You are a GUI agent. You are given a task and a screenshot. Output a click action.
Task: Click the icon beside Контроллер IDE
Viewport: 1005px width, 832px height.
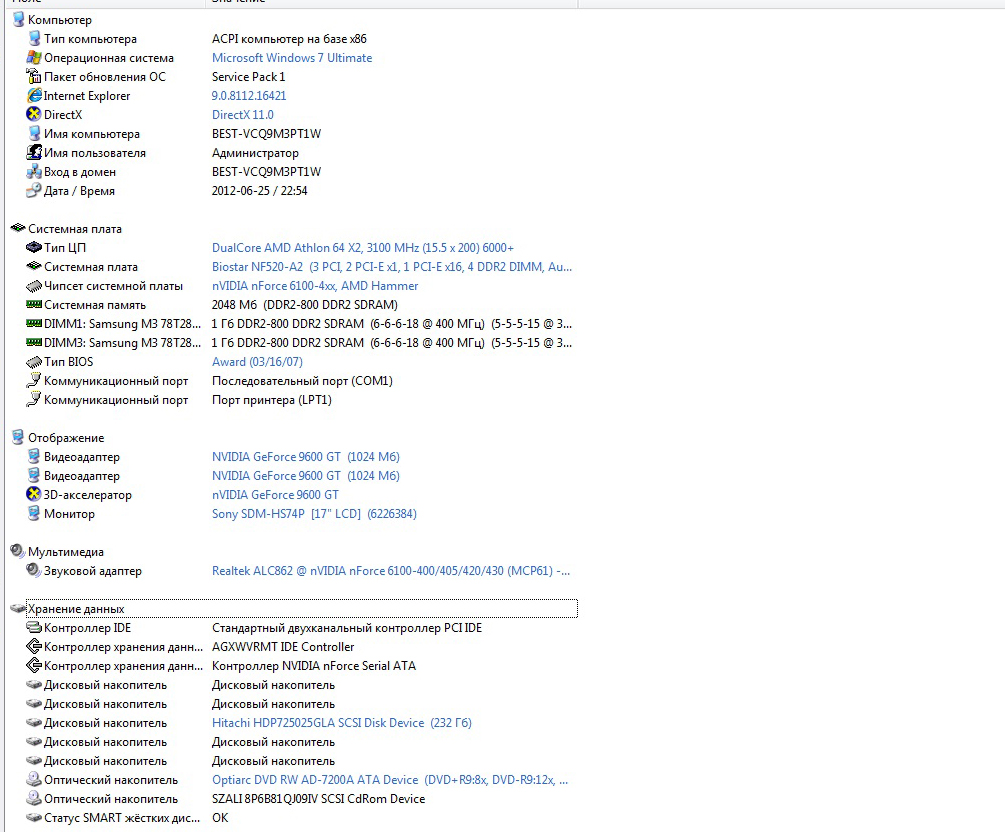click(x=34, y=628)
